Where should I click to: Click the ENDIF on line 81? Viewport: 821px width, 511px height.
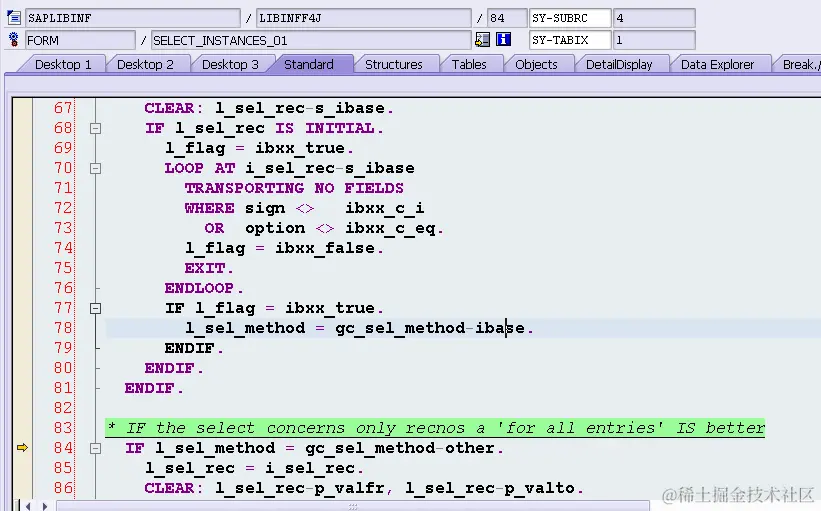(x=154, y=388)
